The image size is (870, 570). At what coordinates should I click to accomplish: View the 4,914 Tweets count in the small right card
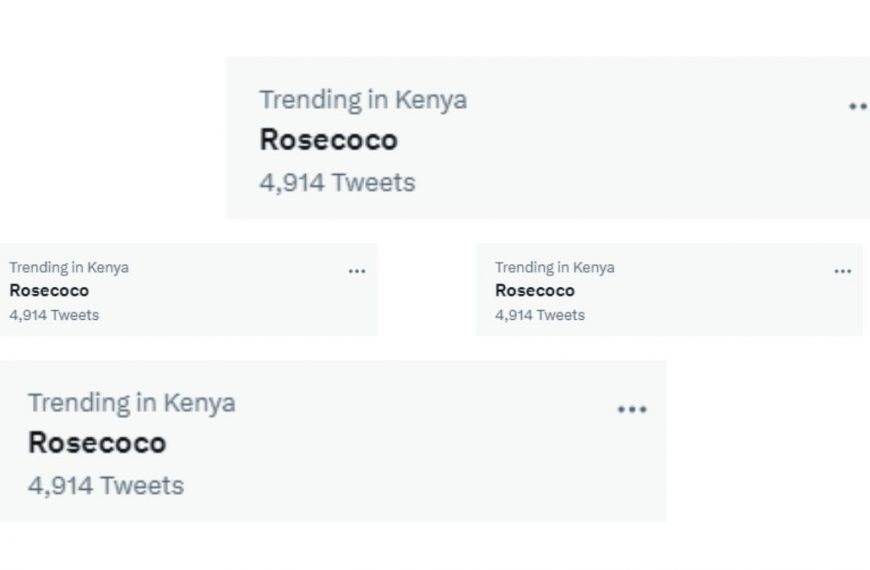pos(540,315)
